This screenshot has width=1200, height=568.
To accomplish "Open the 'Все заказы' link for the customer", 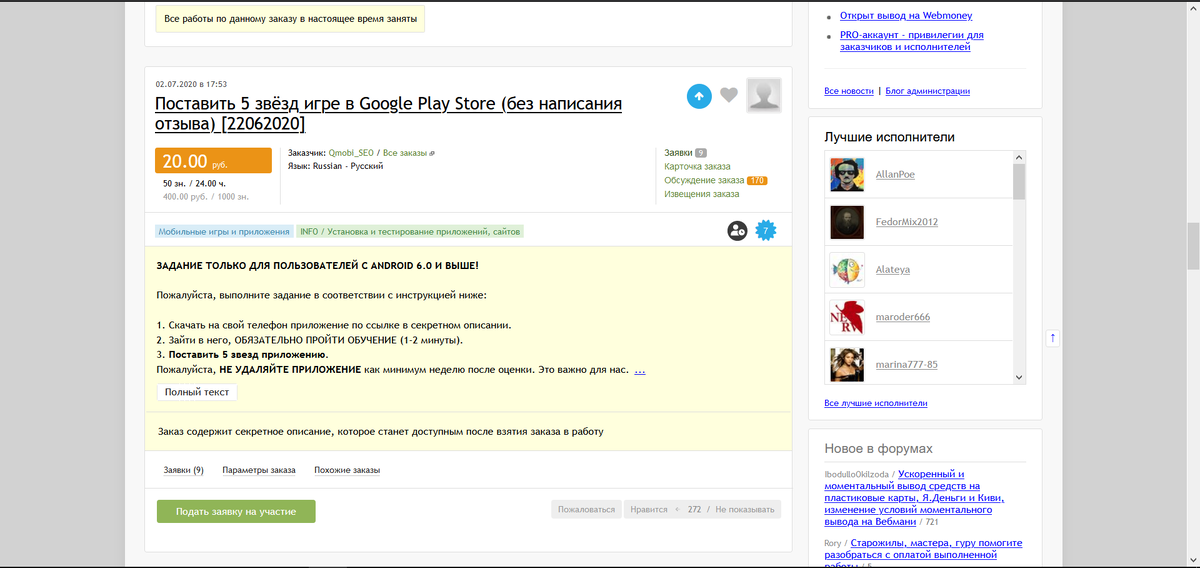I will coord(405,153).
